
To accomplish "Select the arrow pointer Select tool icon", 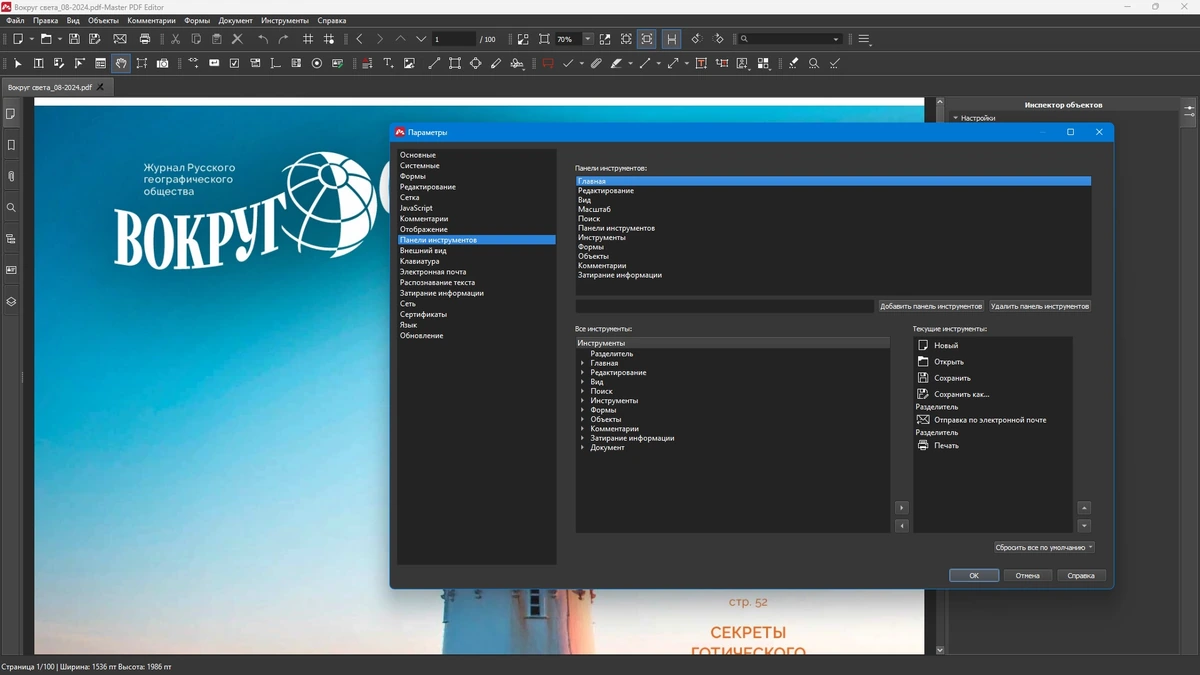I will pyautogui.click(x=17, y=63).
